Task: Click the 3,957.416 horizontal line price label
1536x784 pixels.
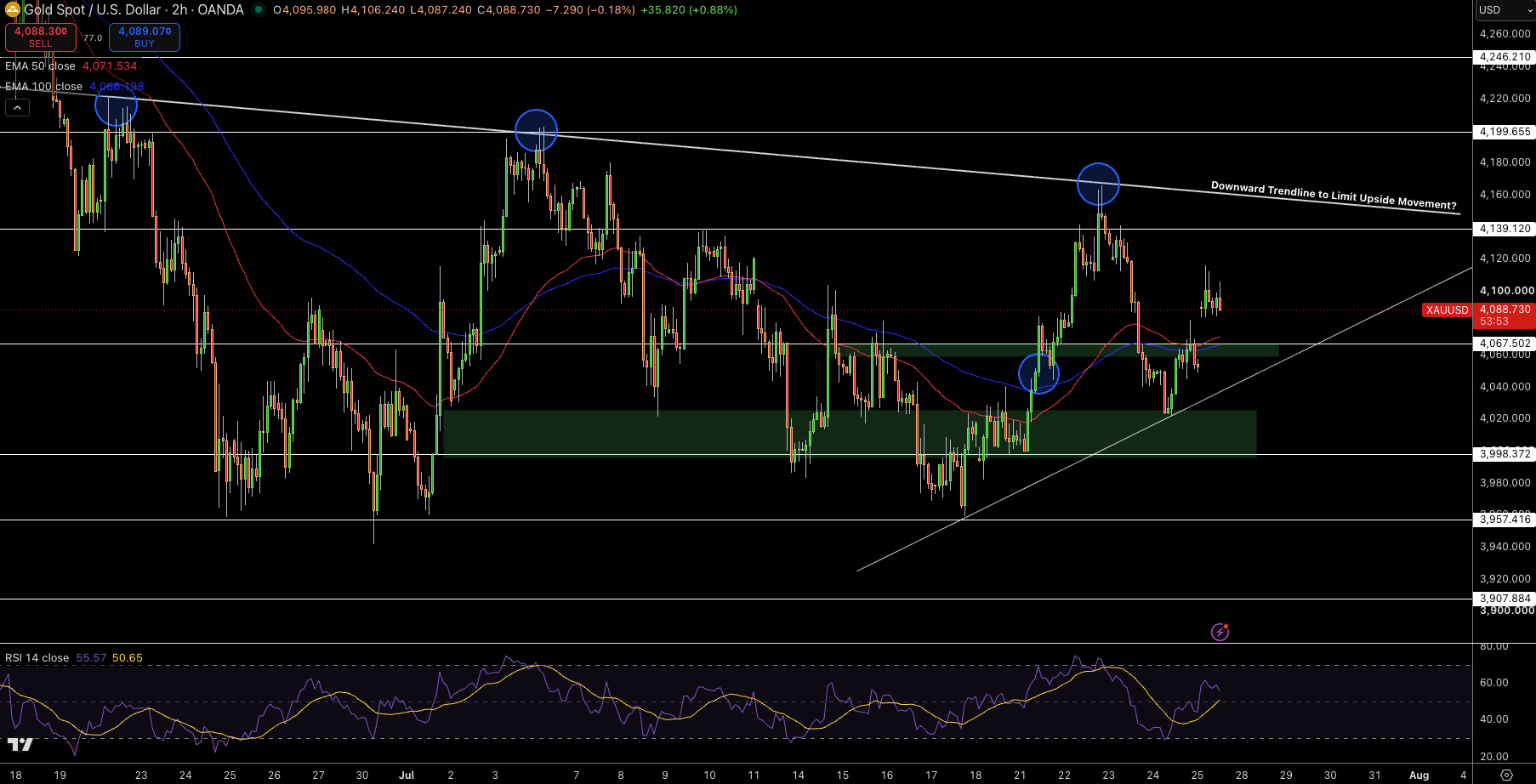Action: (1505, 520)
